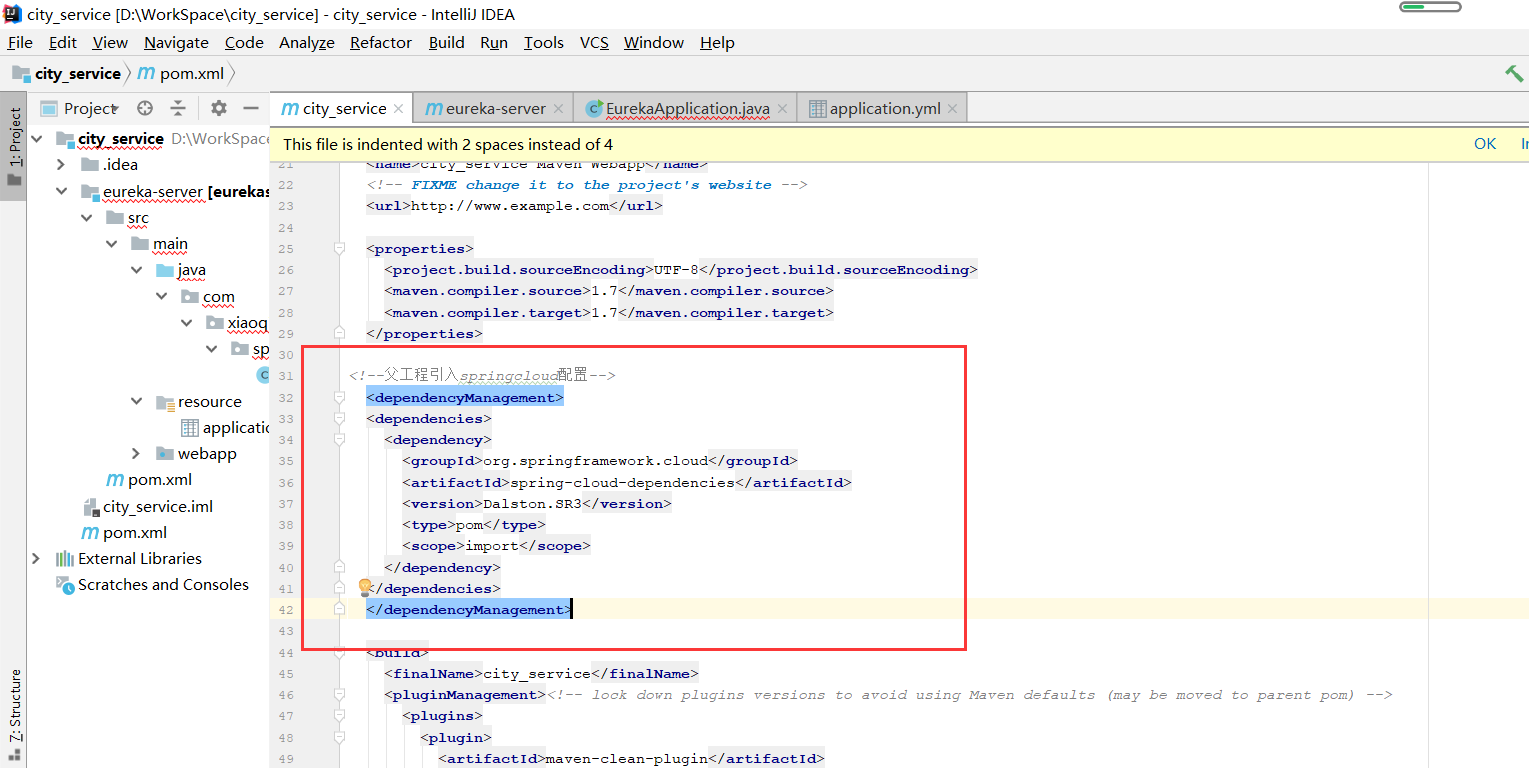Close the EurekaApplication.java tab
Viewport: 1529px width, 768px height.
[x=782, y=109]
